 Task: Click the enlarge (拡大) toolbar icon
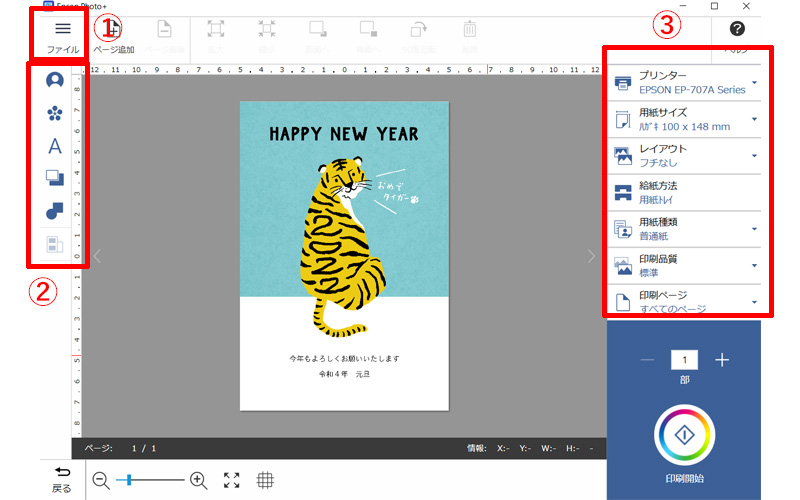tap(216, 29)
